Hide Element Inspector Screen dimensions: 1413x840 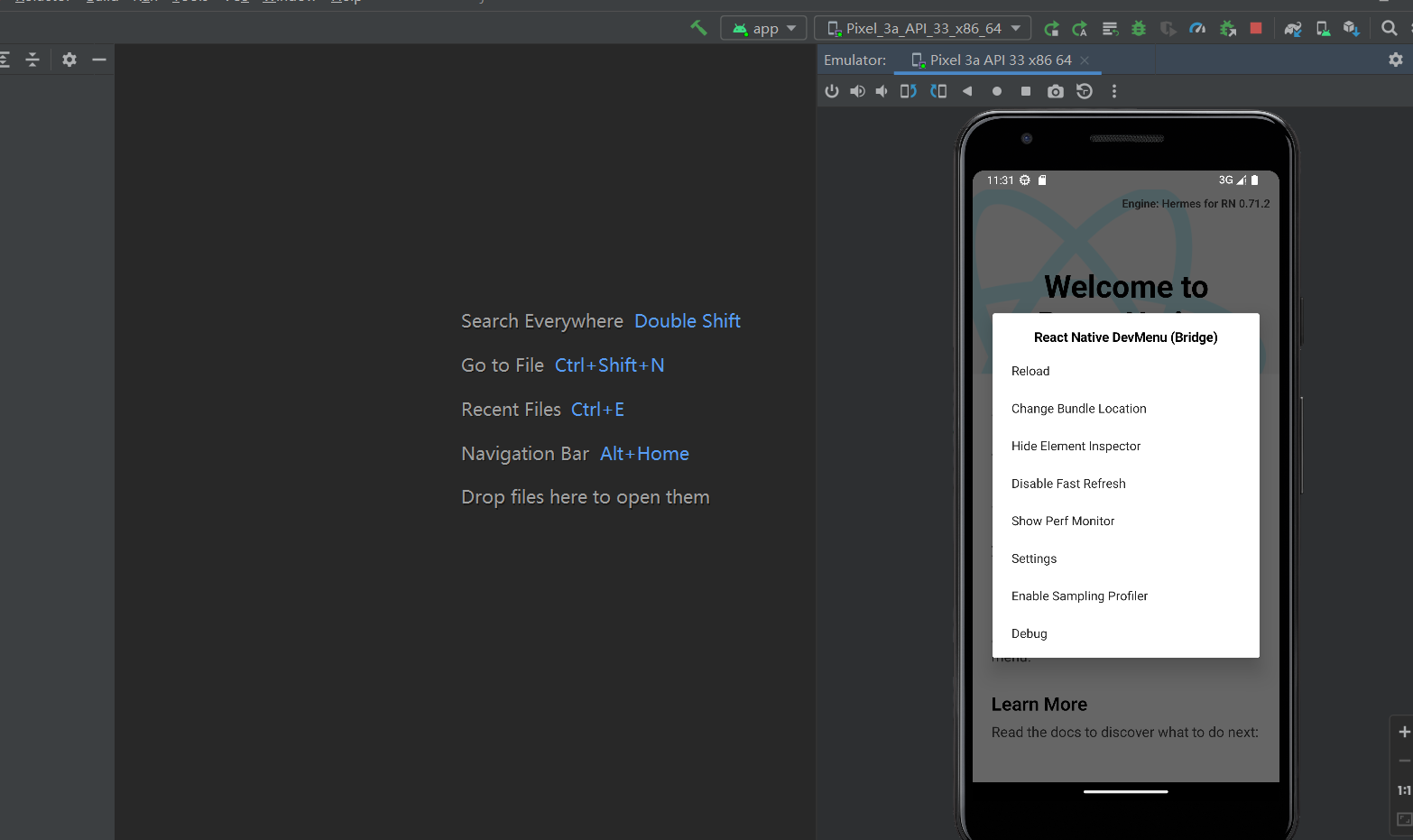pos(1076,446)
